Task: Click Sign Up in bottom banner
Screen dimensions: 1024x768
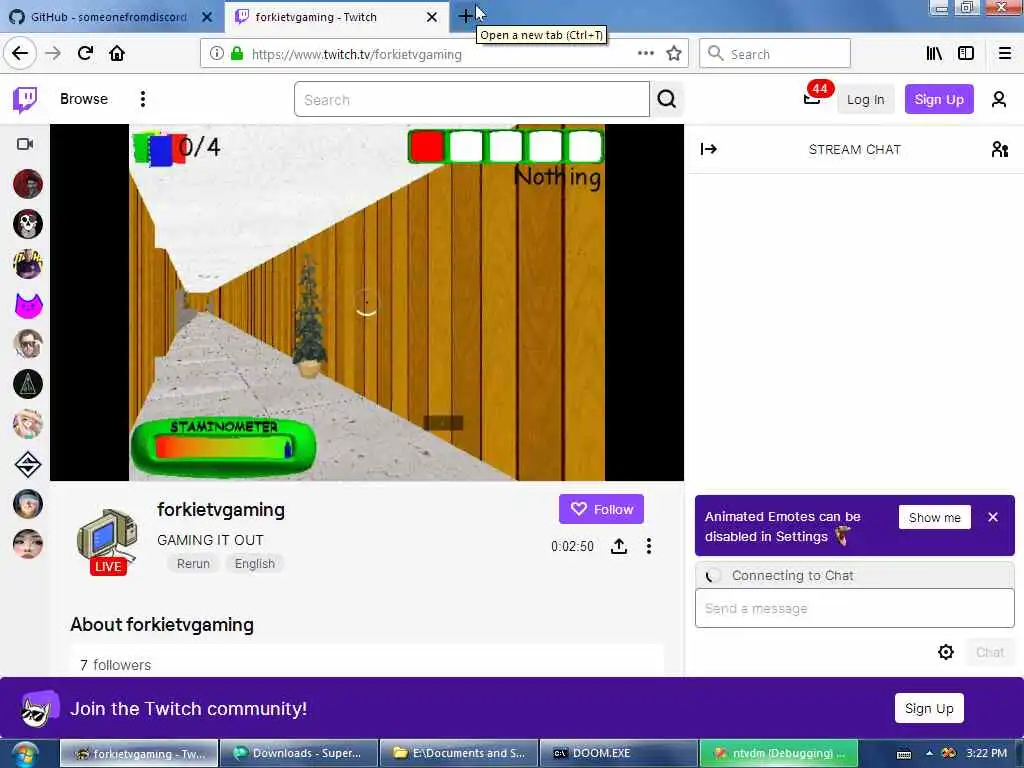Action: [929, 709]
